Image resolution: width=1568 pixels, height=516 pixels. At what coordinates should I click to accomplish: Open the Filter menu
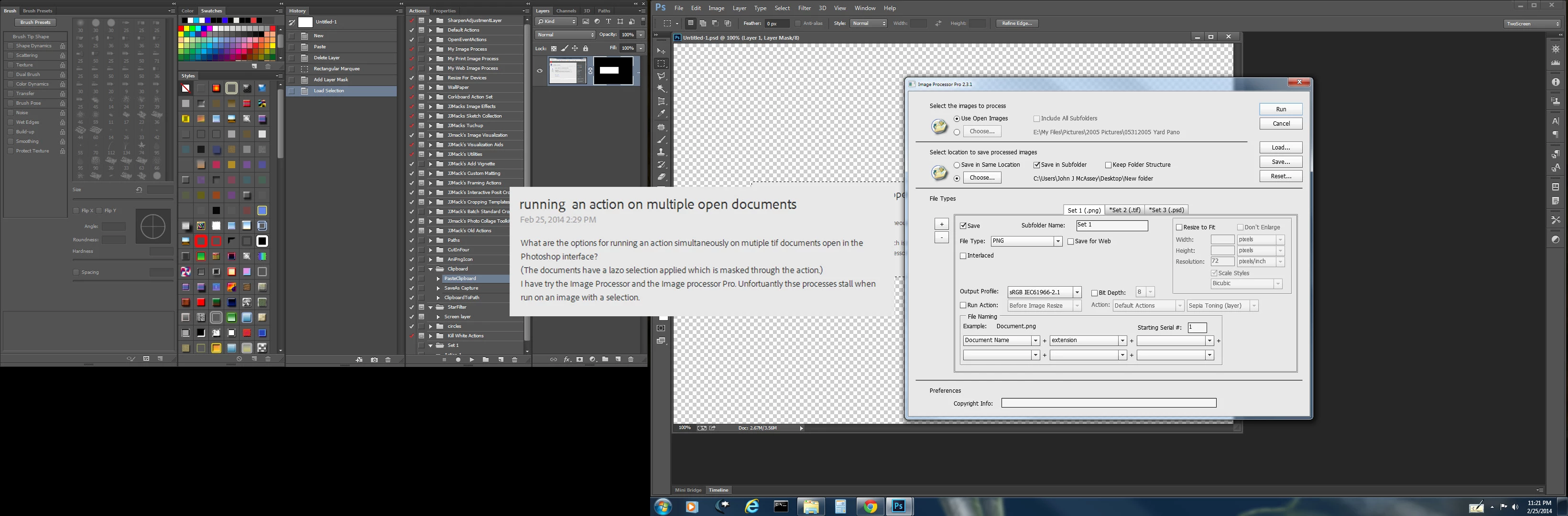[804, 8]
